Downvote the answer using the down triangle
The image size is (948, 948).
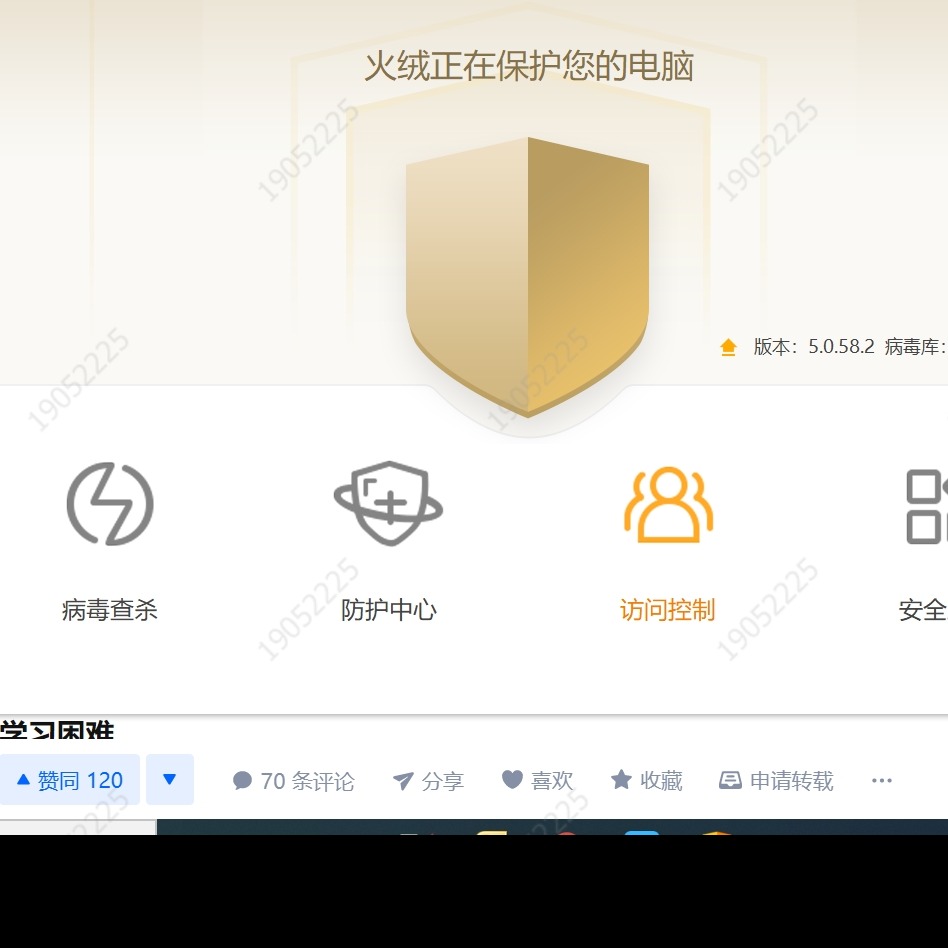[x=169, y=780]
